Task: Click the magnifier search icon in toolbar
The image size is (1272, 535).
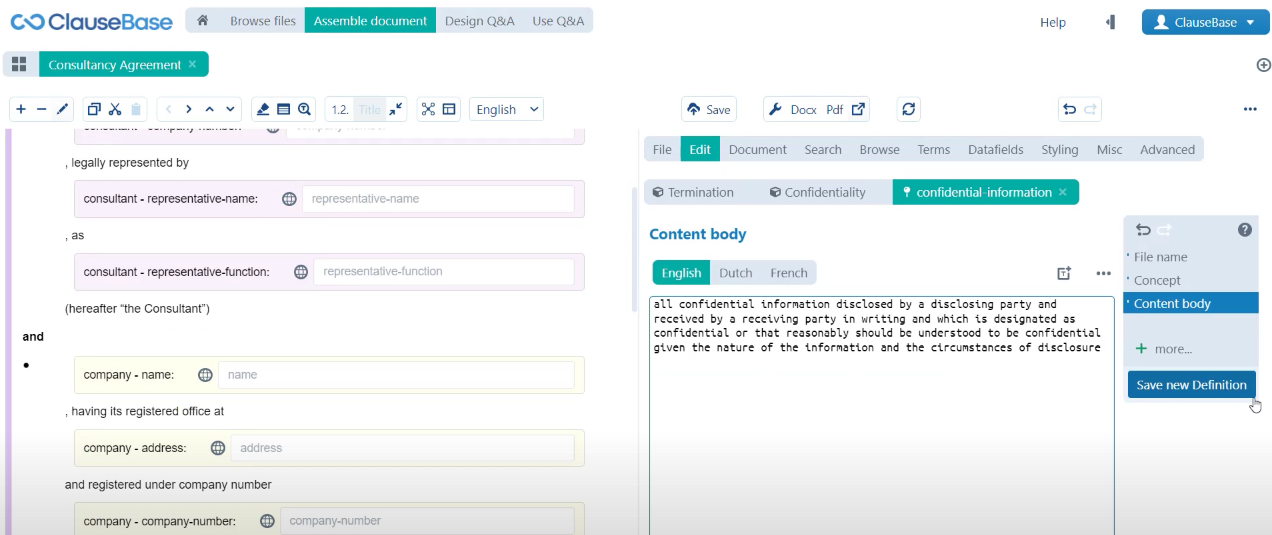Action: [x=304, y=109]
